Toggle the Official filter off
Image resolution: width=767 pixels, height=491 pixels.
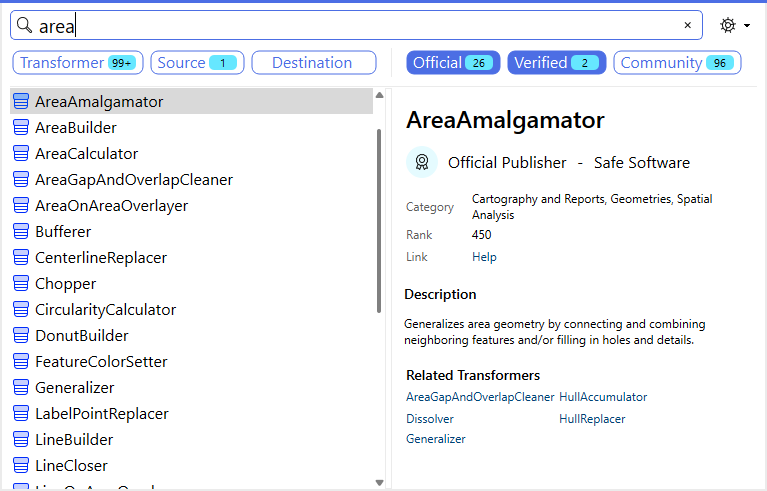point(451,63)
